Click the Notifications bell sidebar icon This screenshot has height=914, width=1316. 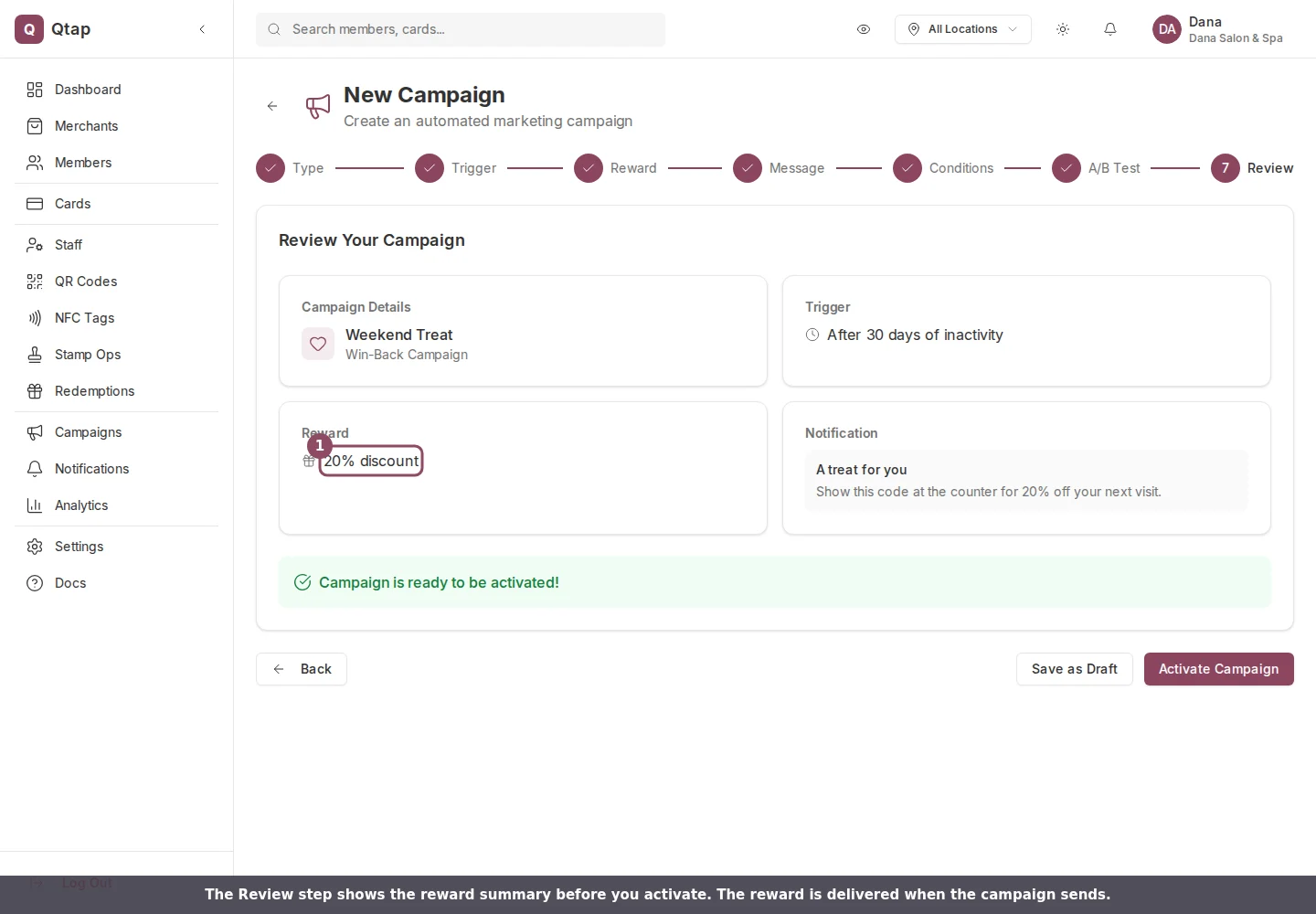[x=35, y=469]
